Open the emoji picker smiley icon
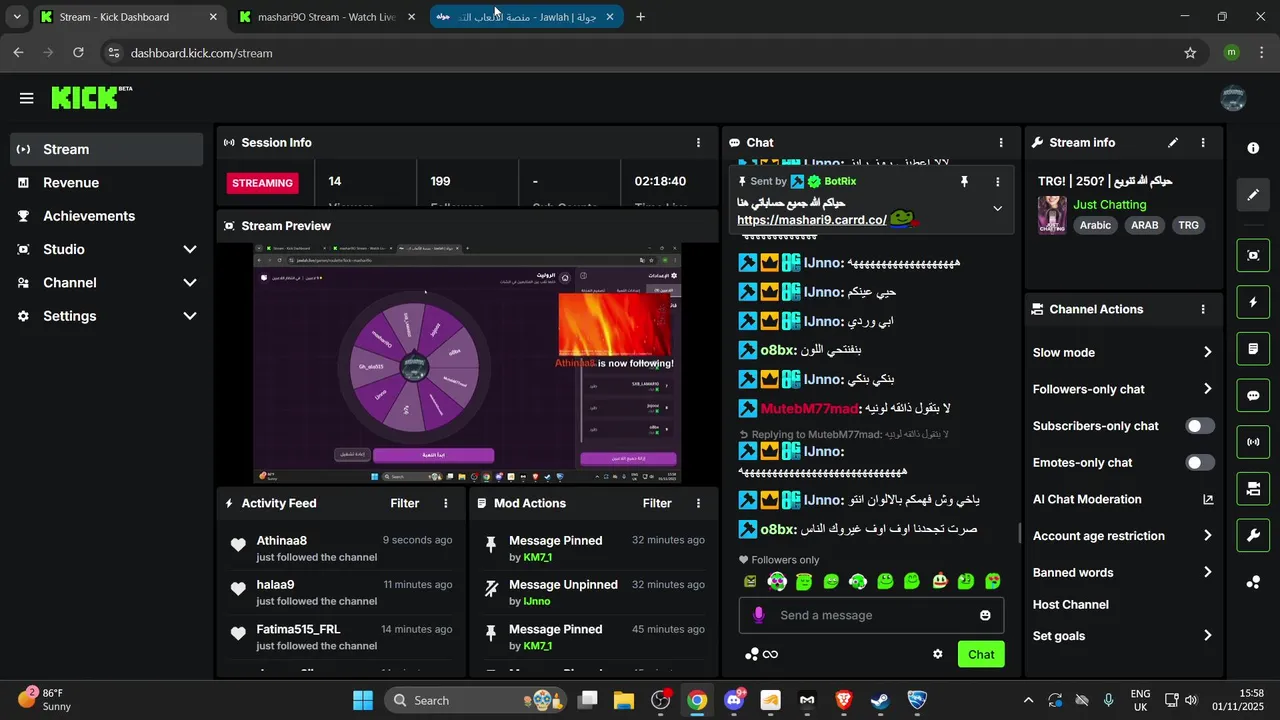This screenshot has height=720, width=1280. pos(985,615)
